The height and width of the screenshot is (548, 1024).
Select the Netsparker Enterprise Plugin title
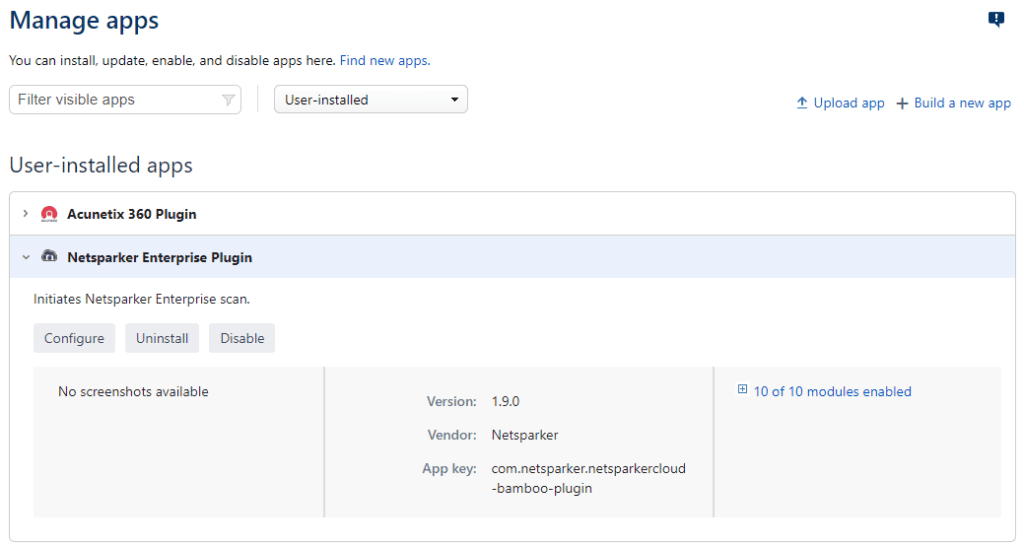159,257
